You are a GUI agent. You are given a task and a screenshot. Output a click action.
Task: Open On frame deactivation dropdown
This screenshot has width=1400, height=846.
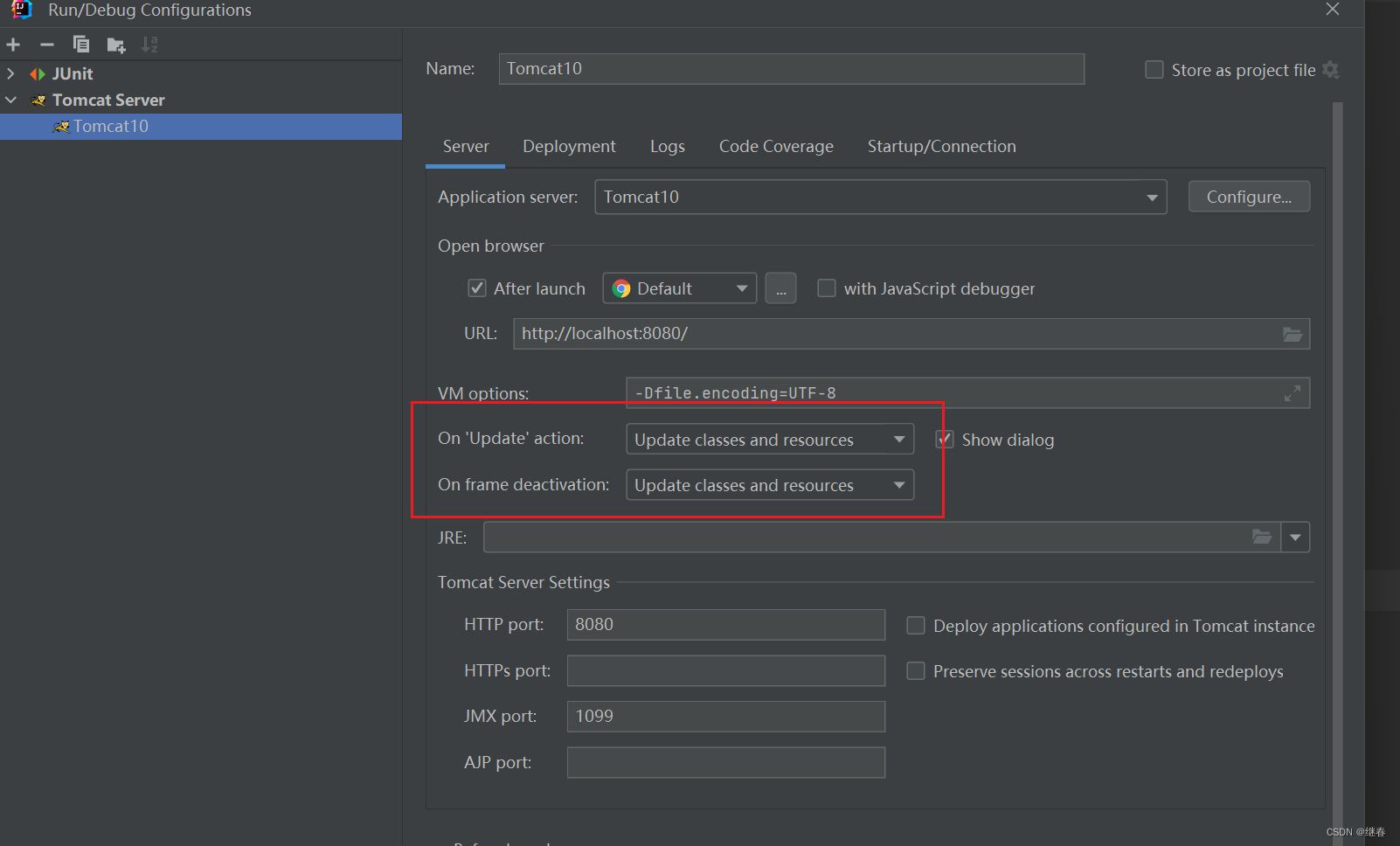770,485
